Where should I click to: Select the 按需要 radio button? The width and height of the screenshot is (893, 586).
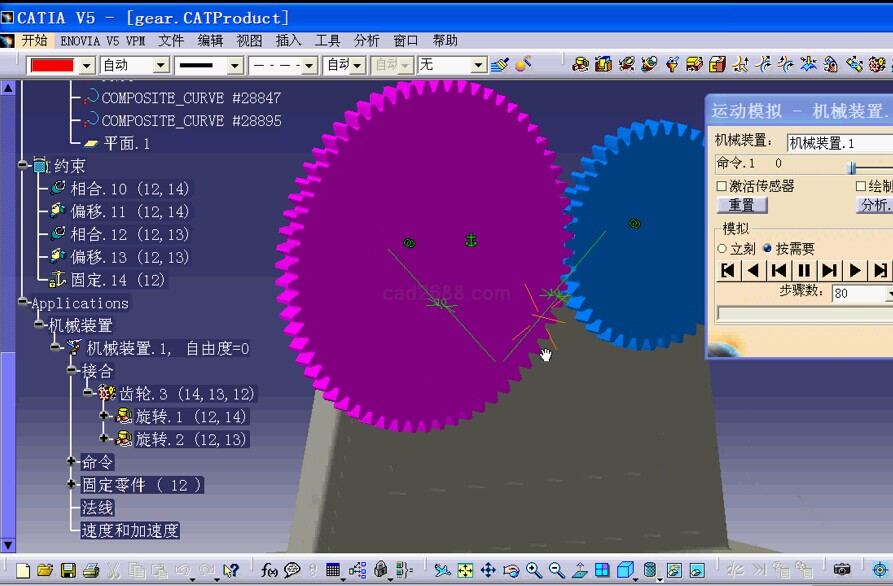point(767,249)
